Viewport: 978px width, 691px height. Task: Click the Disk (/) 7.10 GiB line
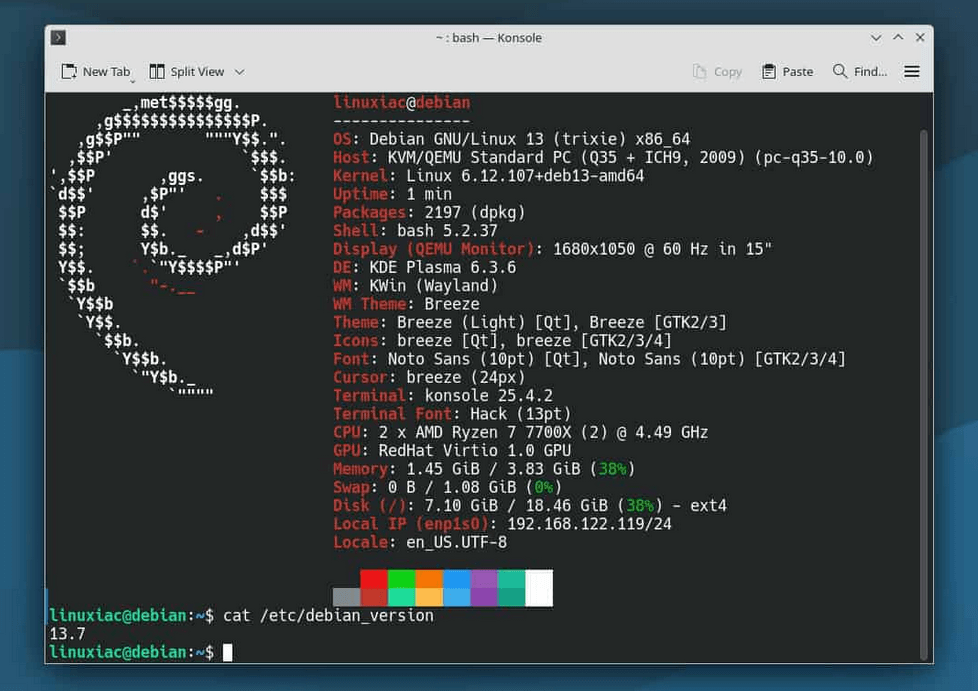point(530,506)
